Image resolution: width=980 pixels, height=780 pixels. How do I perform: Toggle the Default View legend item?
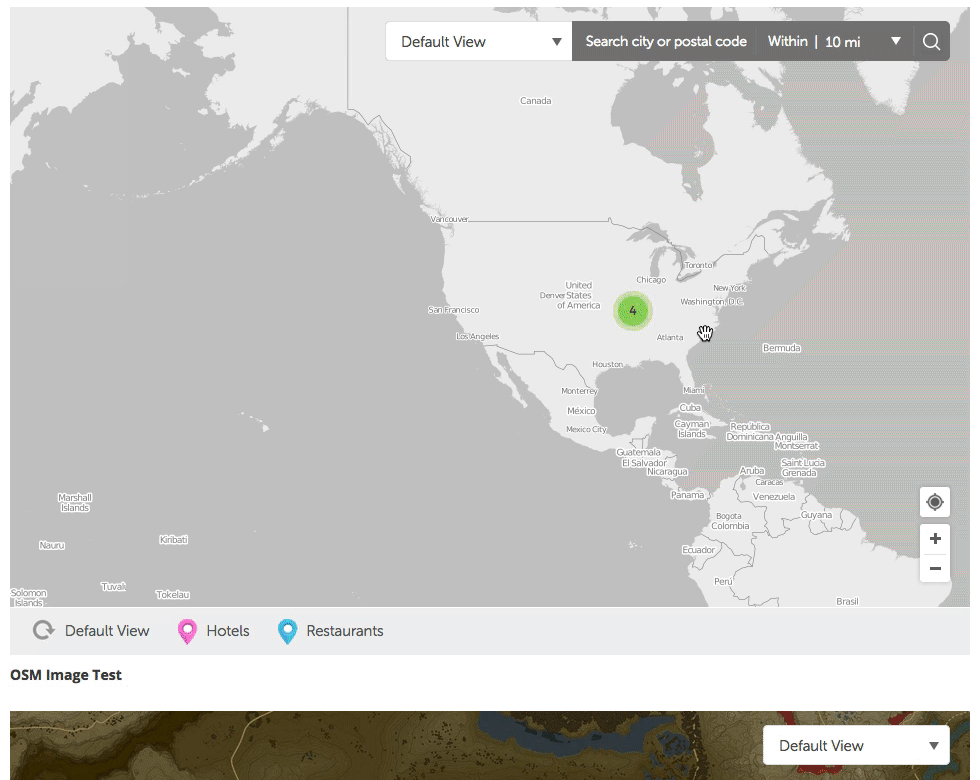[x=107, y=631]
